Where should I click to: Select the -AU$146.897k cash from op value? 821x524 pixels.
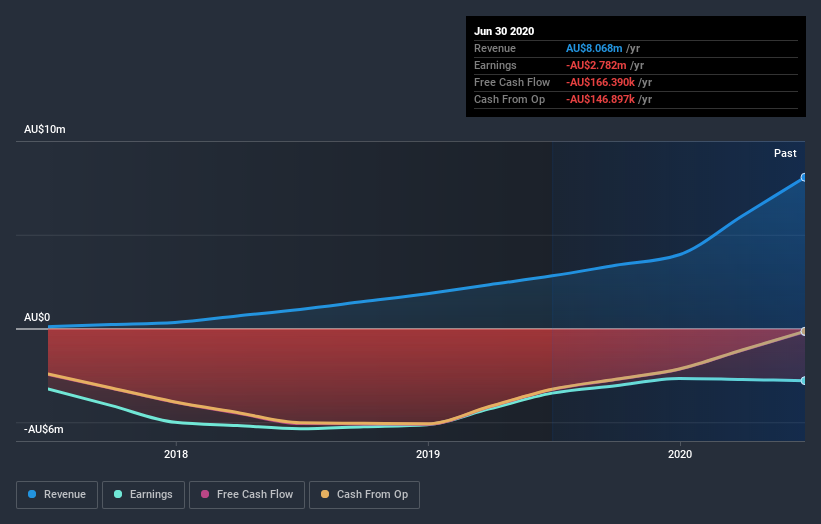tap(600, 99)
